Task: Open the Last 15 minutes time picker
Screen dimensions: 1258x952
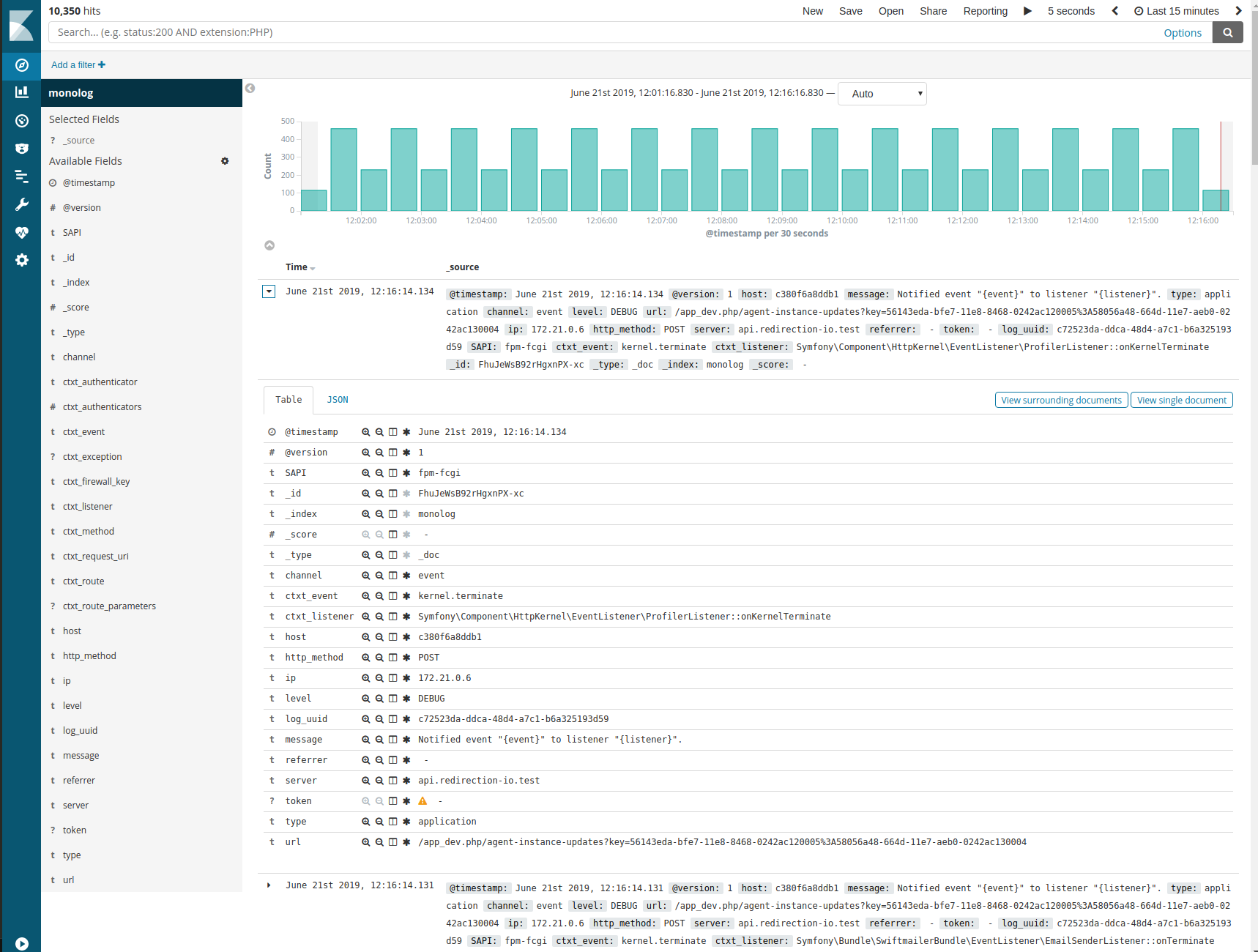Action: tap(1177, 11)
